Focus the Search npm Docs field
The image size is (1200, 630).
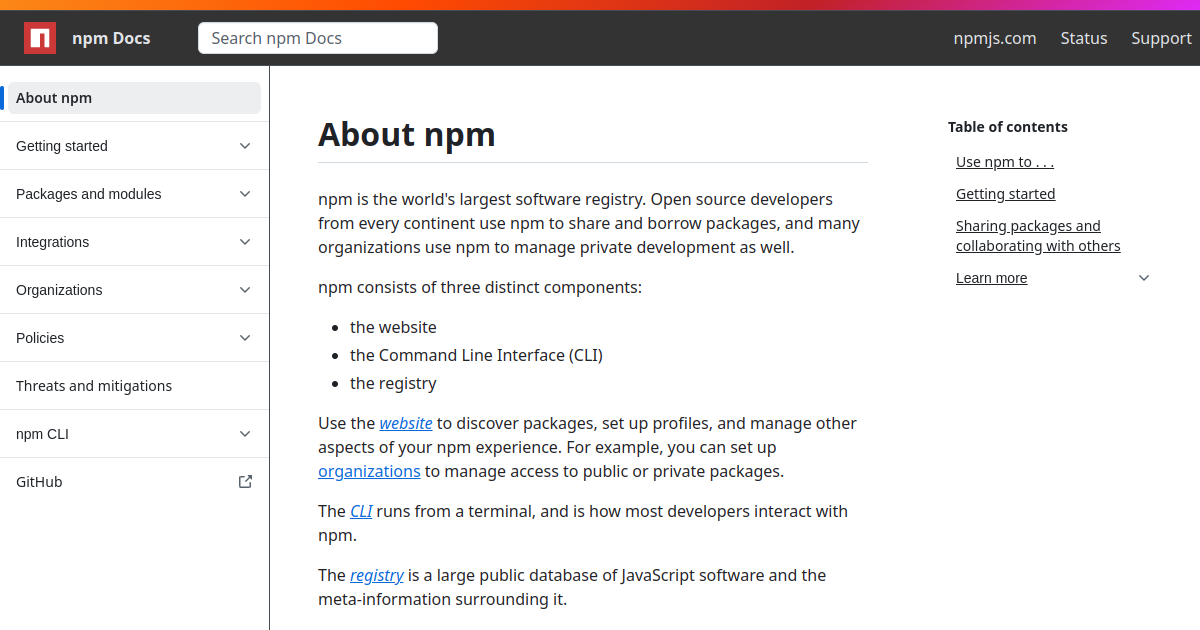pyautogui.click(x=318, y=38)
